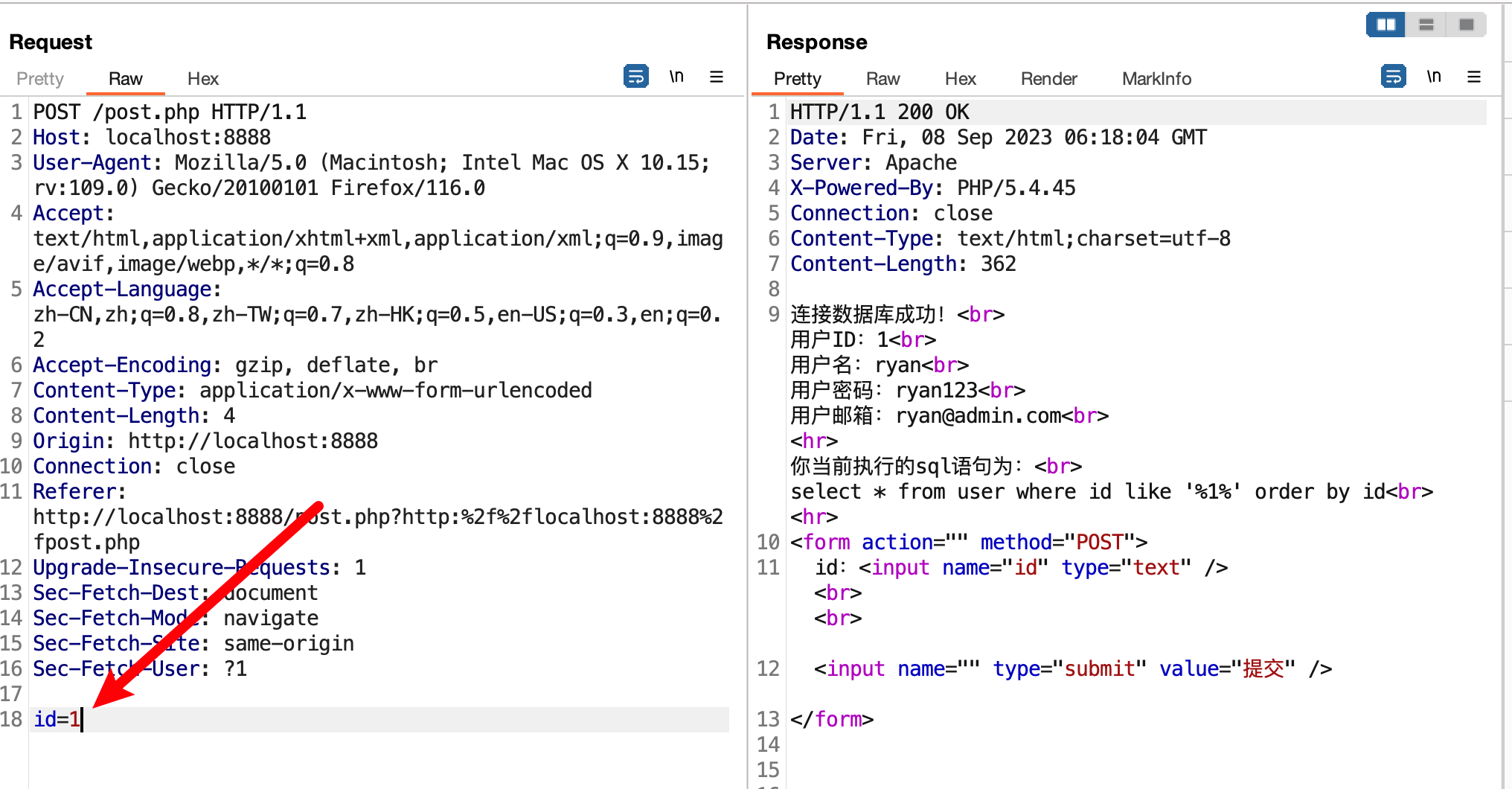
Task: Select side-by-side layout icon
Action: point(1386,25)
